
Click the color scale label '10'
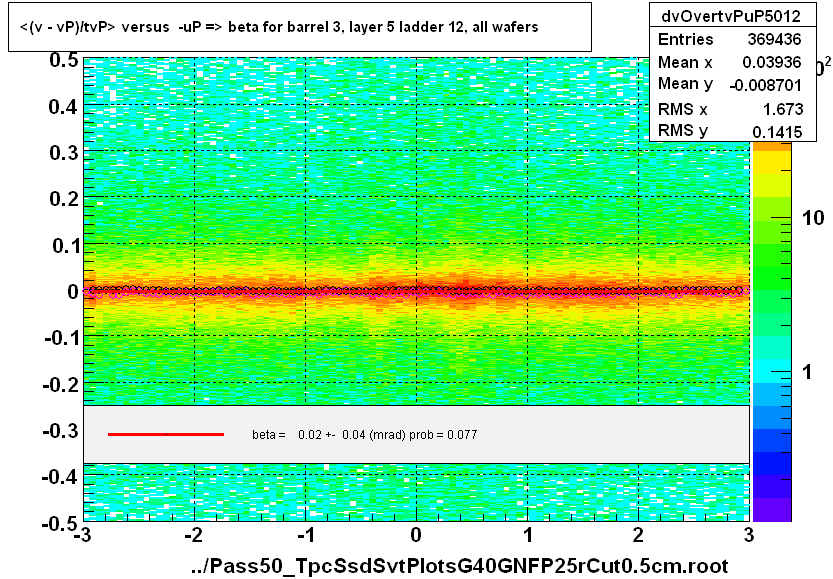(x=813, y=218)
